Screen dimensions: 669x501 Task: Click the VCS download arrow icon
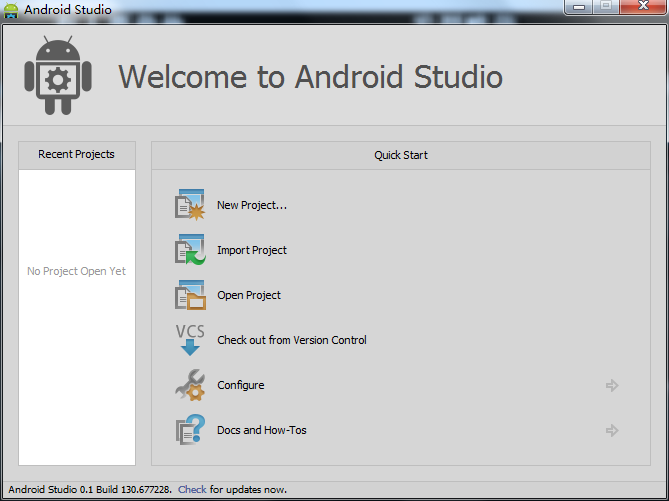pyautogui.click(x=190, y=340)
